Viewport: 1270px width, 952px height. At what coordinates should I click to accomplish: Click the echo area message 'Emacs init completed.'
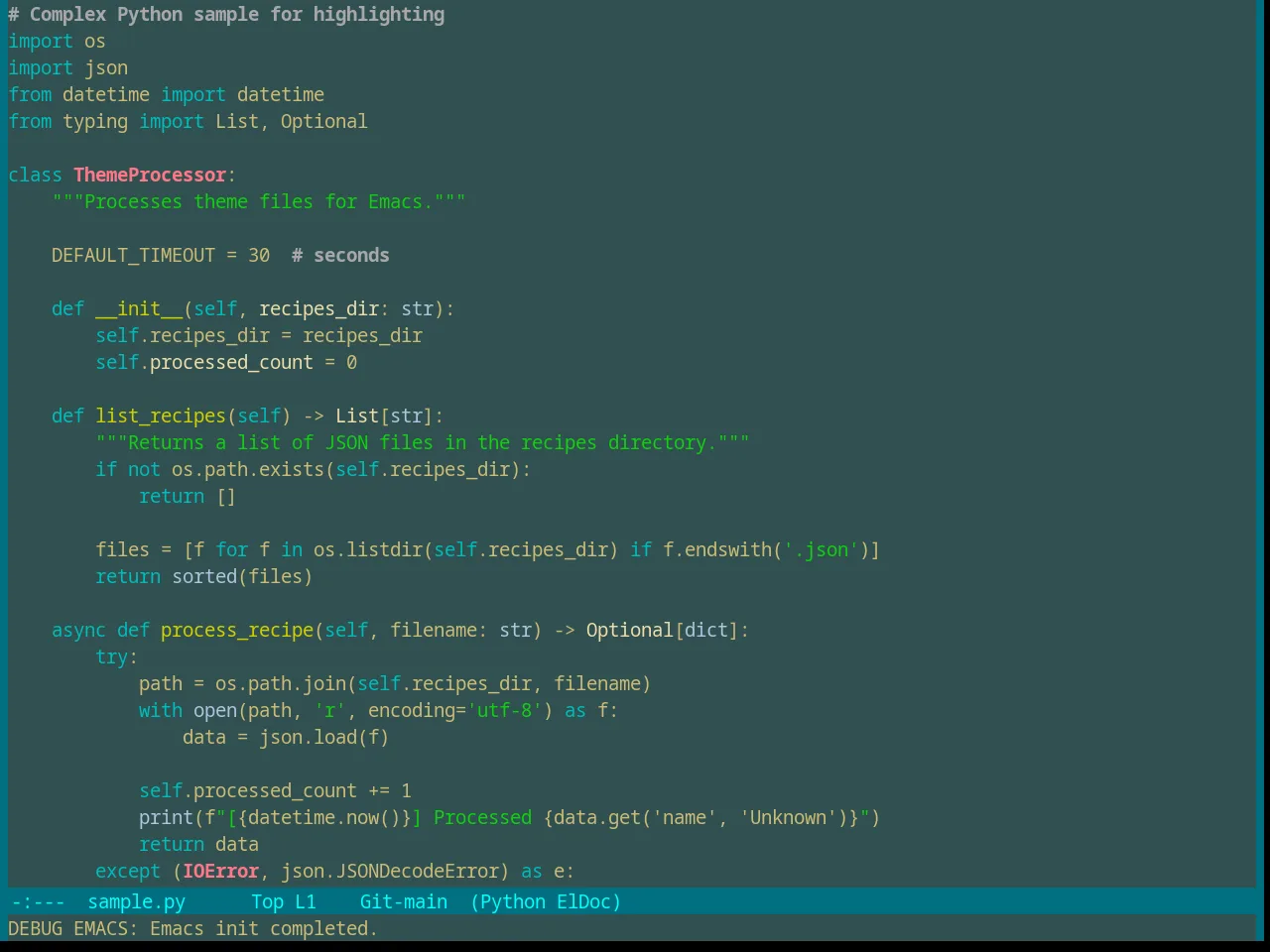point(264,928)
